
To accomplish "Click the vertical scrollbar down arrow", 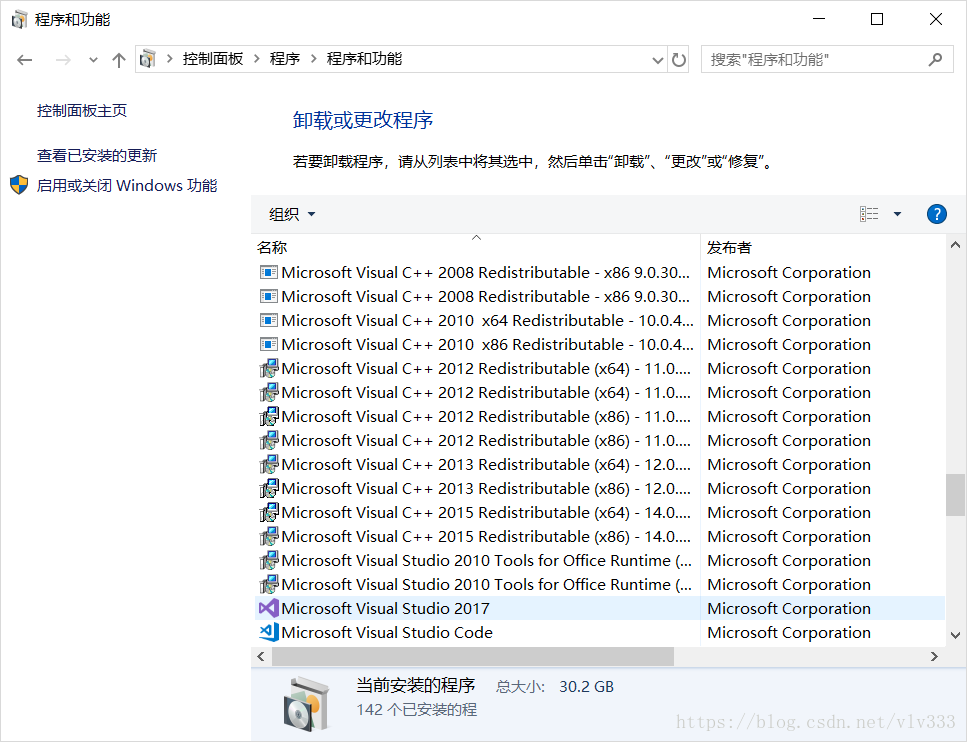I will click(x=955, y=635).
